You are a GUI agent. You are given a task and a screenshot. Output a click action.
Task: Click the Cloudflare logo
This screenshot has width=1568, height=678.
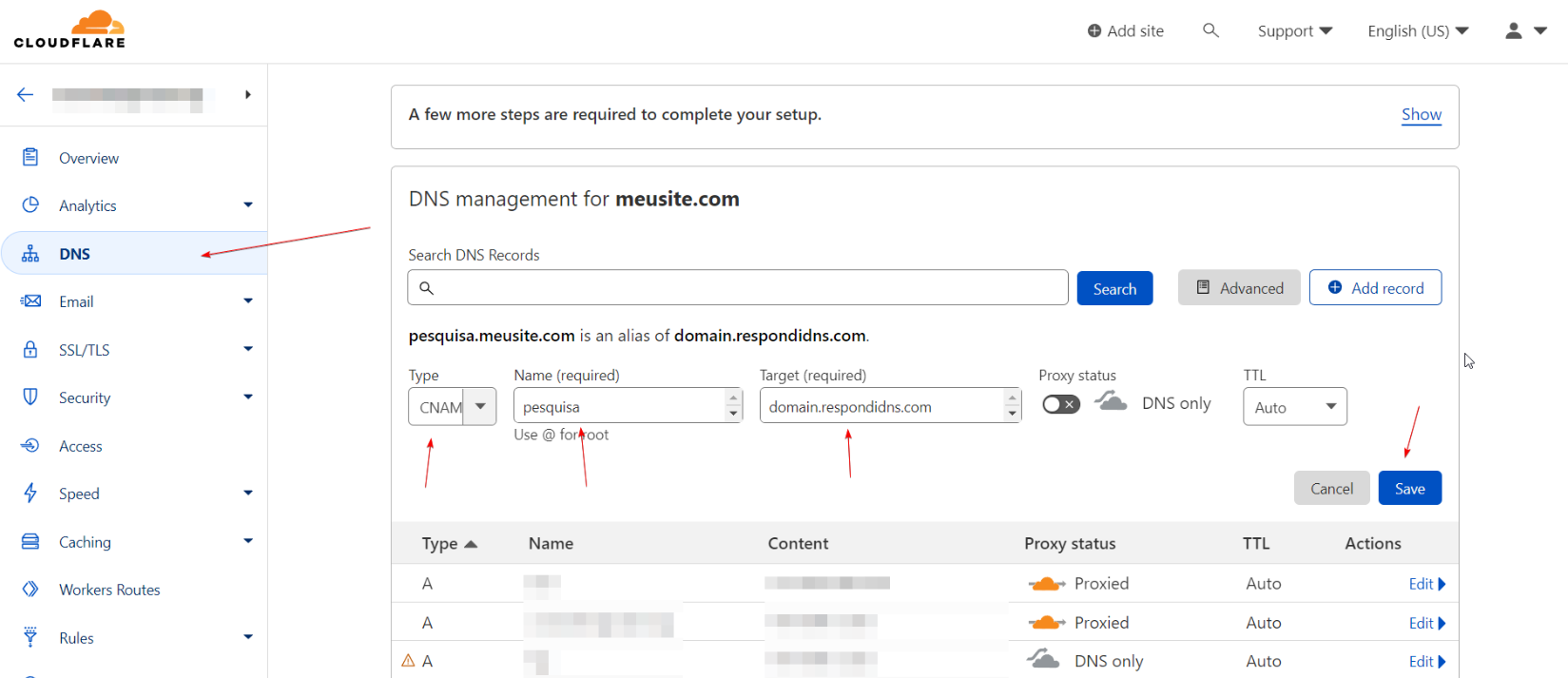[x=69, y=29]
